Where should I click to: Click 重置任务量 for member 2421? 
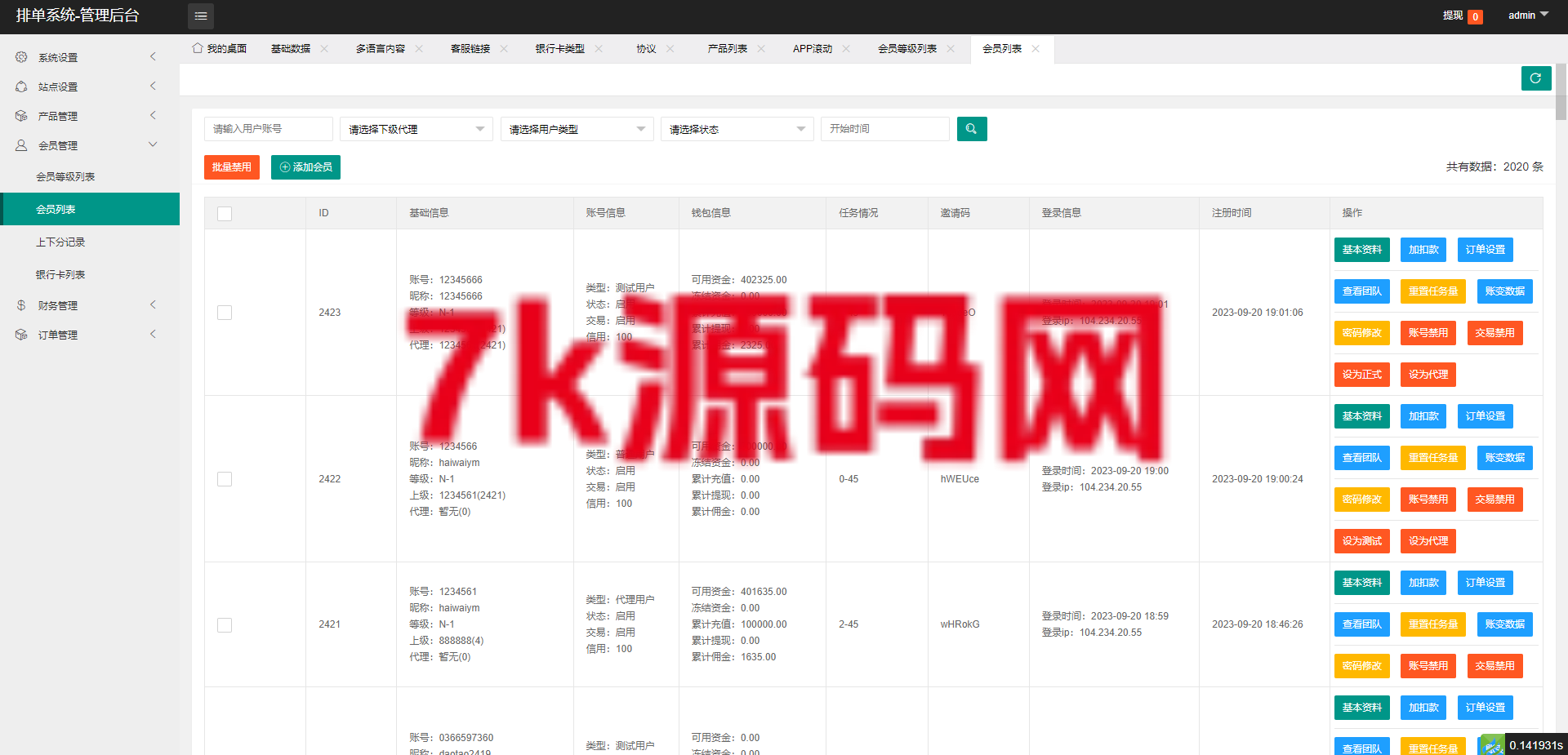1433,624
